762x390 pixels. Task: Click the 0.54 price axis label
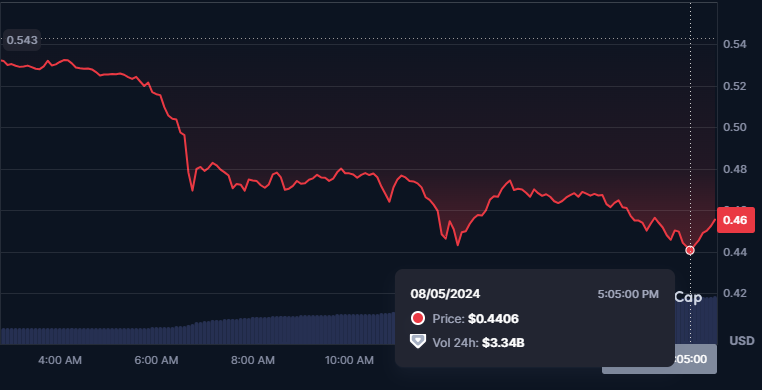(735, 44)
